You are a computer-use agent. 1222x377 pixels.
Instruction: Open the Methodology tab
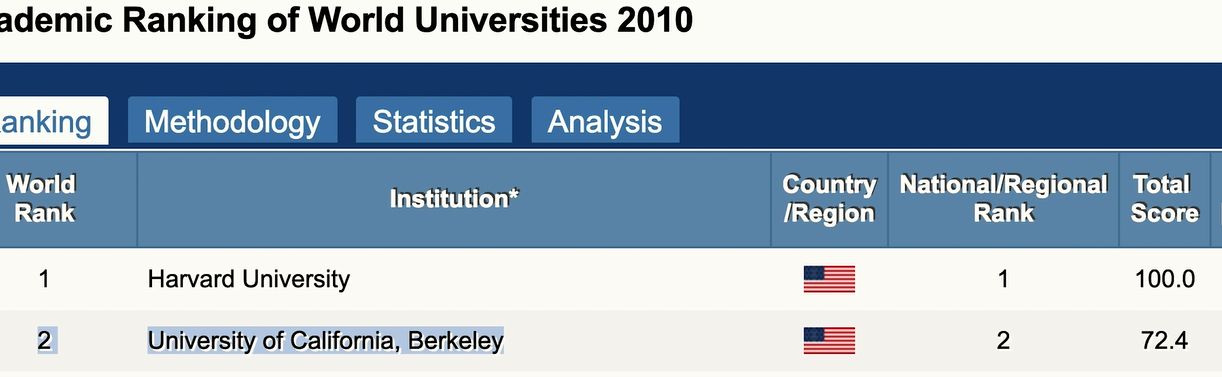tap(232, 122)
